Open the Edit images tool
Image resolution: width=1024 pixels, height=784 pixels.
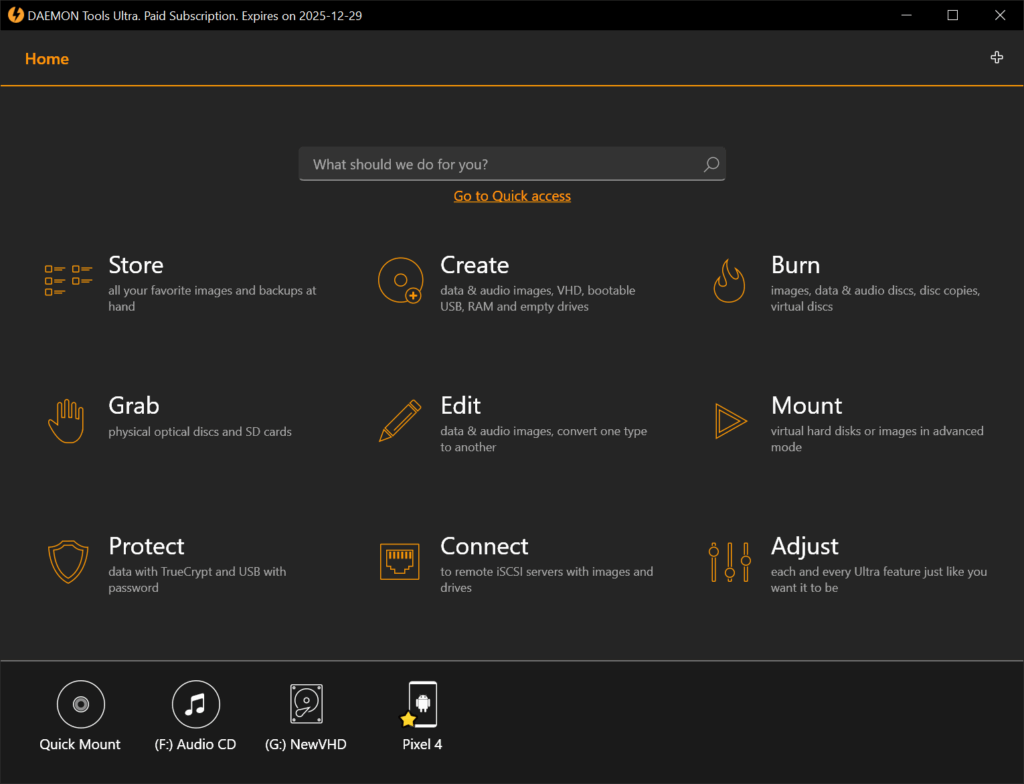pos(460,406)
